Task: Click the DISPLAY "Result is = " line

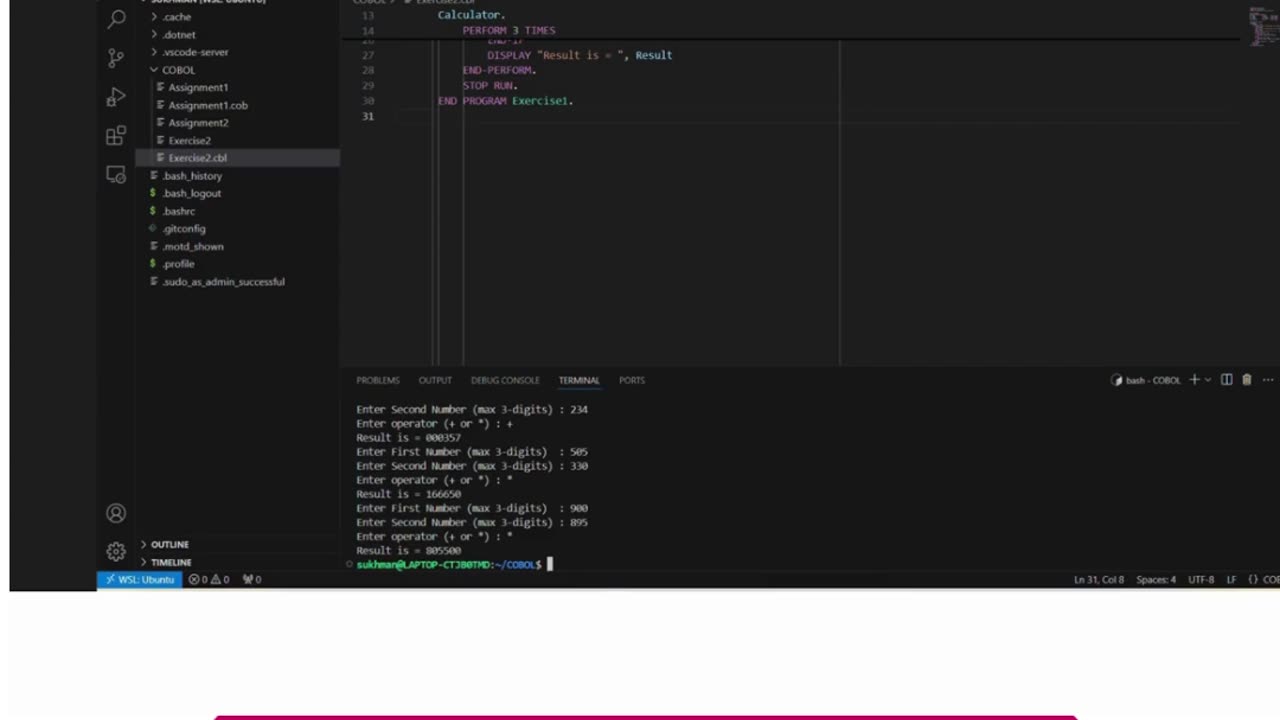Action: (x=580, y=55)
